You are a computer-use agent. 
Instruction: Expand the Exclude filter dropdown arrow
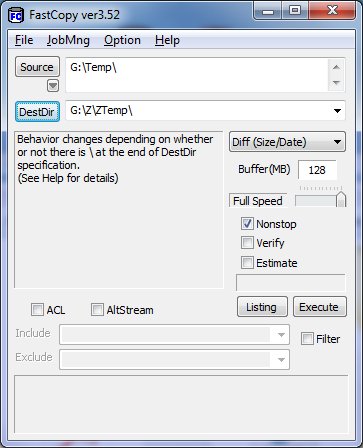[281, 359]
